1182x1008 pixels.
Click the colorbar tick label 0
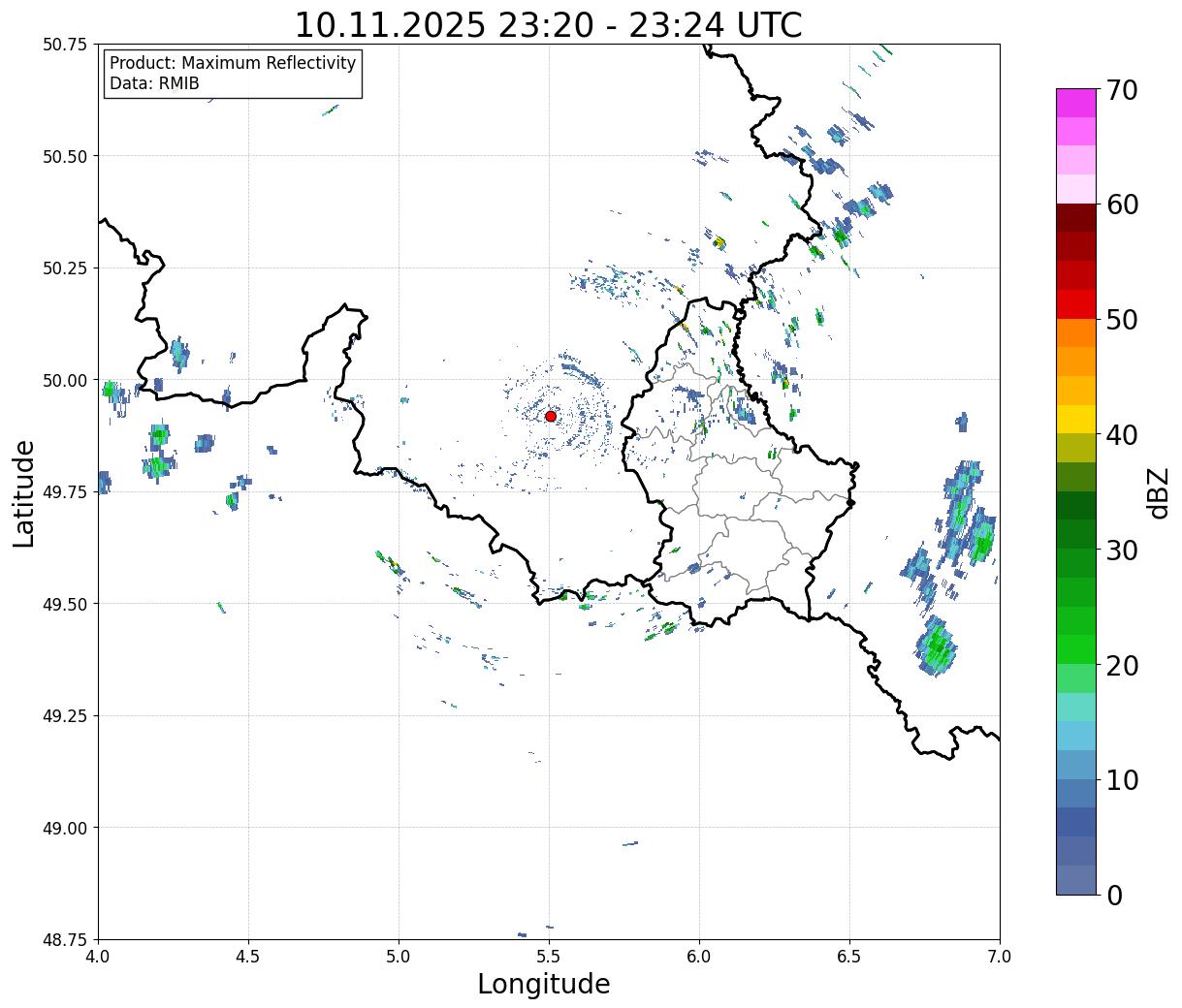click(1114, 896)
